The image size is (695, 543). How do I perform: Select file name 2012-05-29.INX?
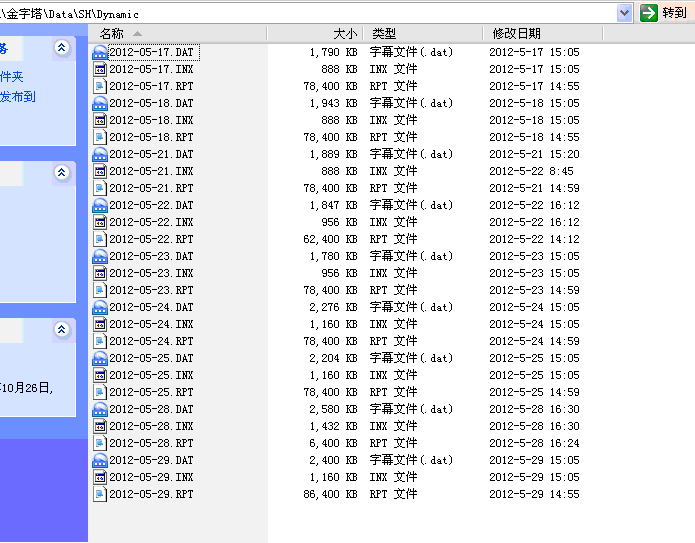click(152, 477)
